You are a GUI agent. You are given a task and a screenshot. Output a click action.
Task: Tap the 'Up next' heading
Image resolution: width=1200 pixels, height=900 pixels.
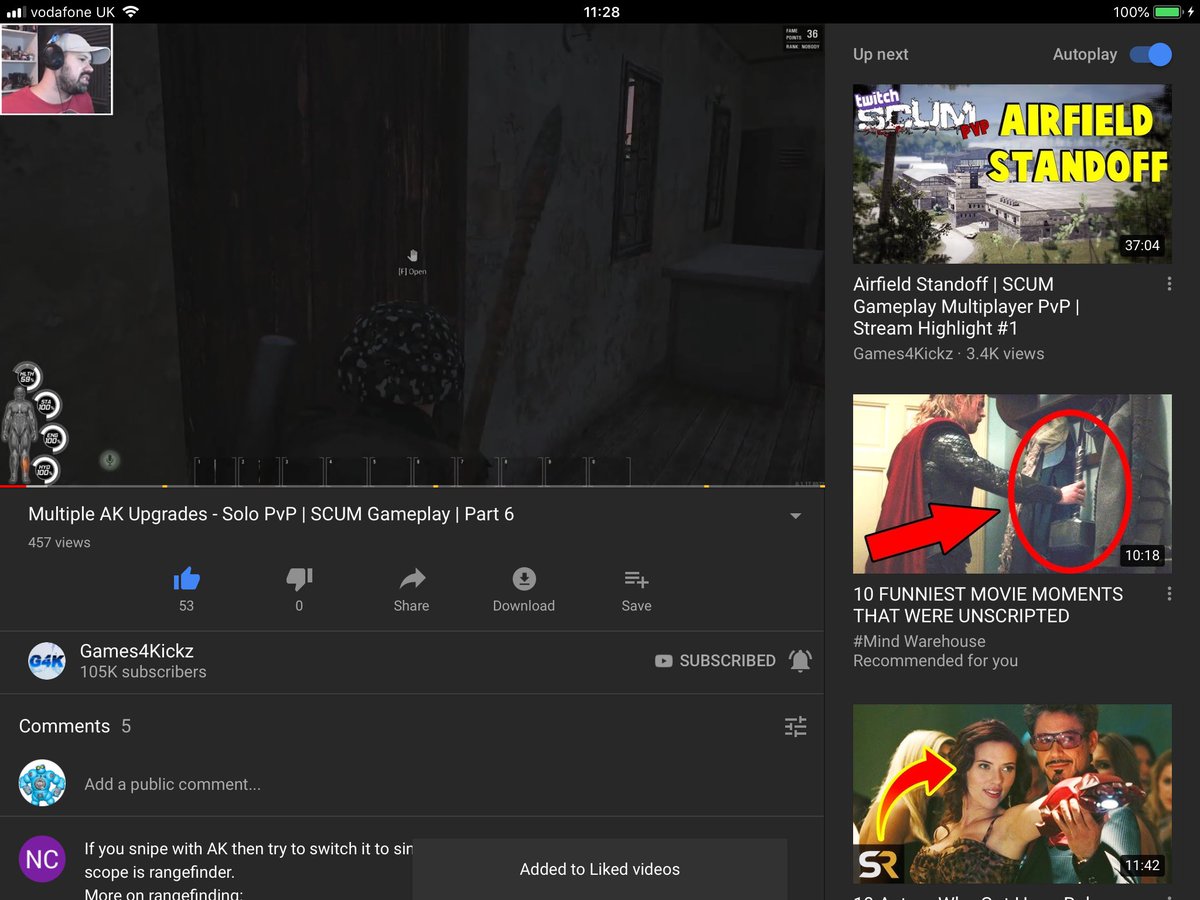(881, 54)
